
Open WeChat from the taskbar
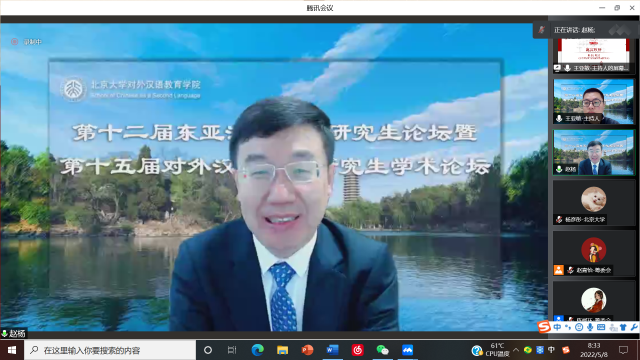tap(382, 350)
